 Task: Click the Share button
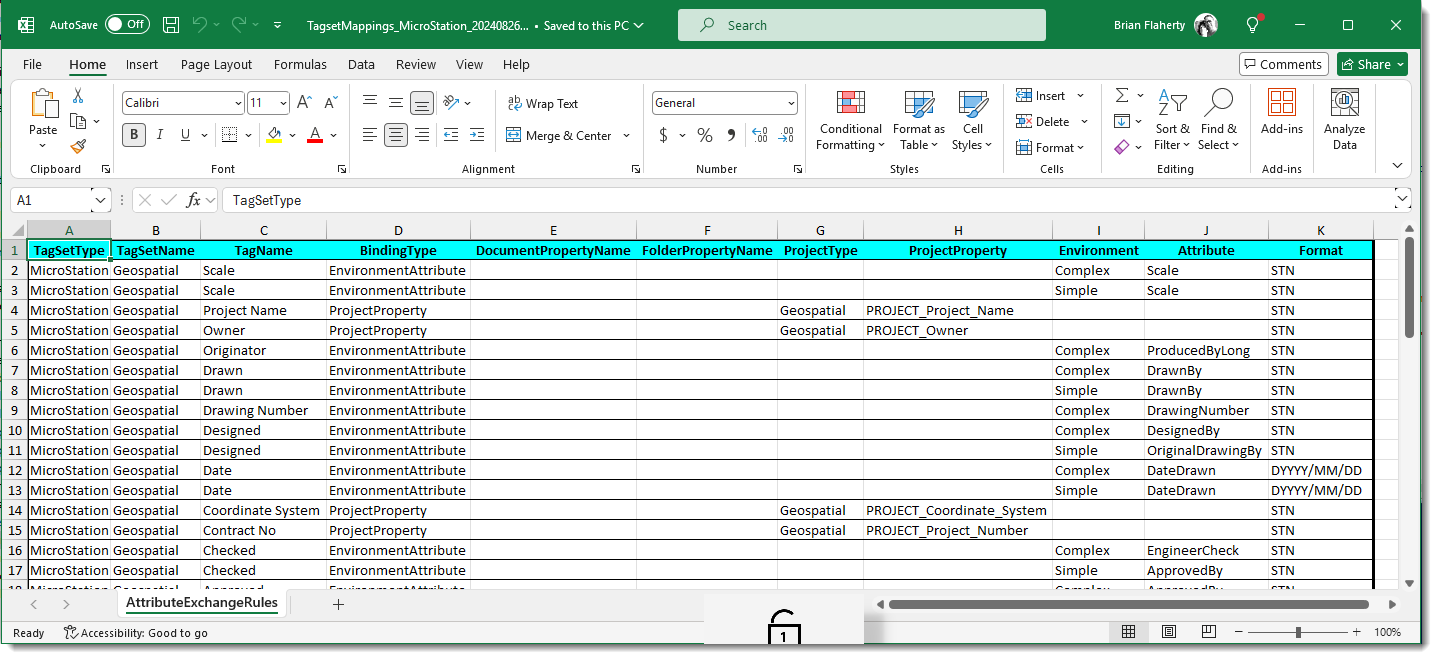click(x=1371, y=64)
